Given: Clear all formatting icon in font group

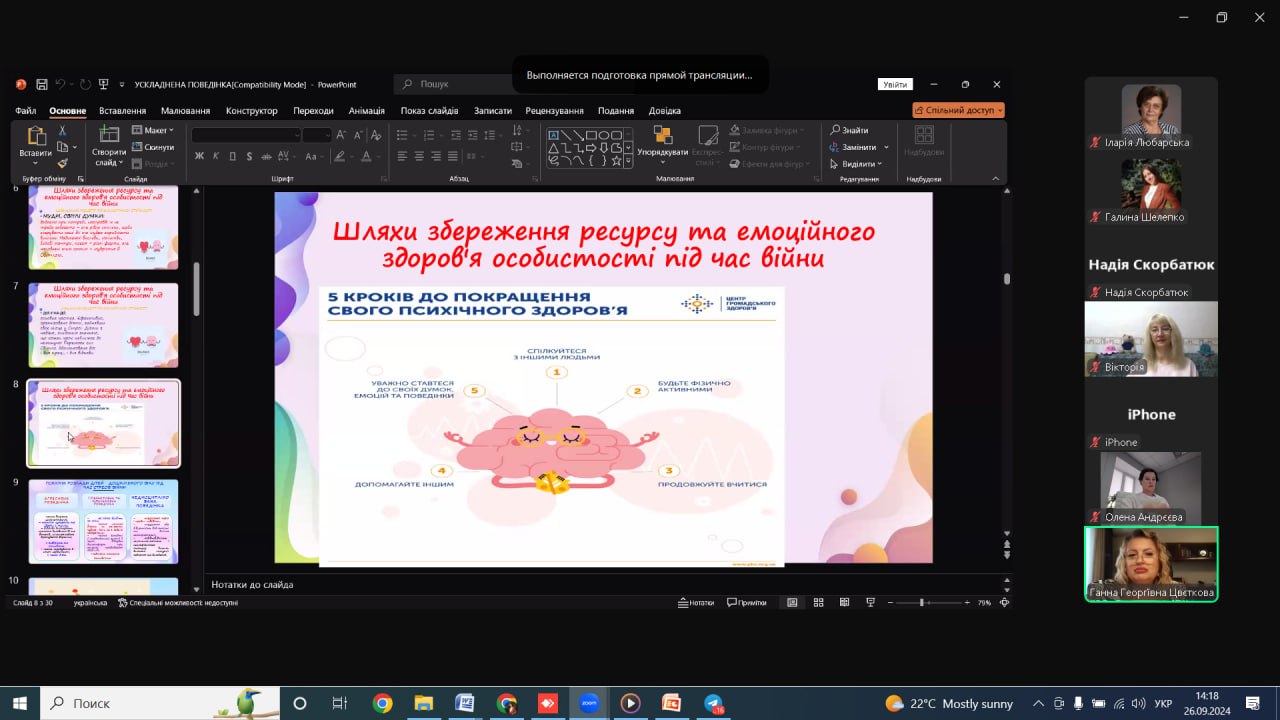Looking at the screenshot, I should tap(377, 135).
